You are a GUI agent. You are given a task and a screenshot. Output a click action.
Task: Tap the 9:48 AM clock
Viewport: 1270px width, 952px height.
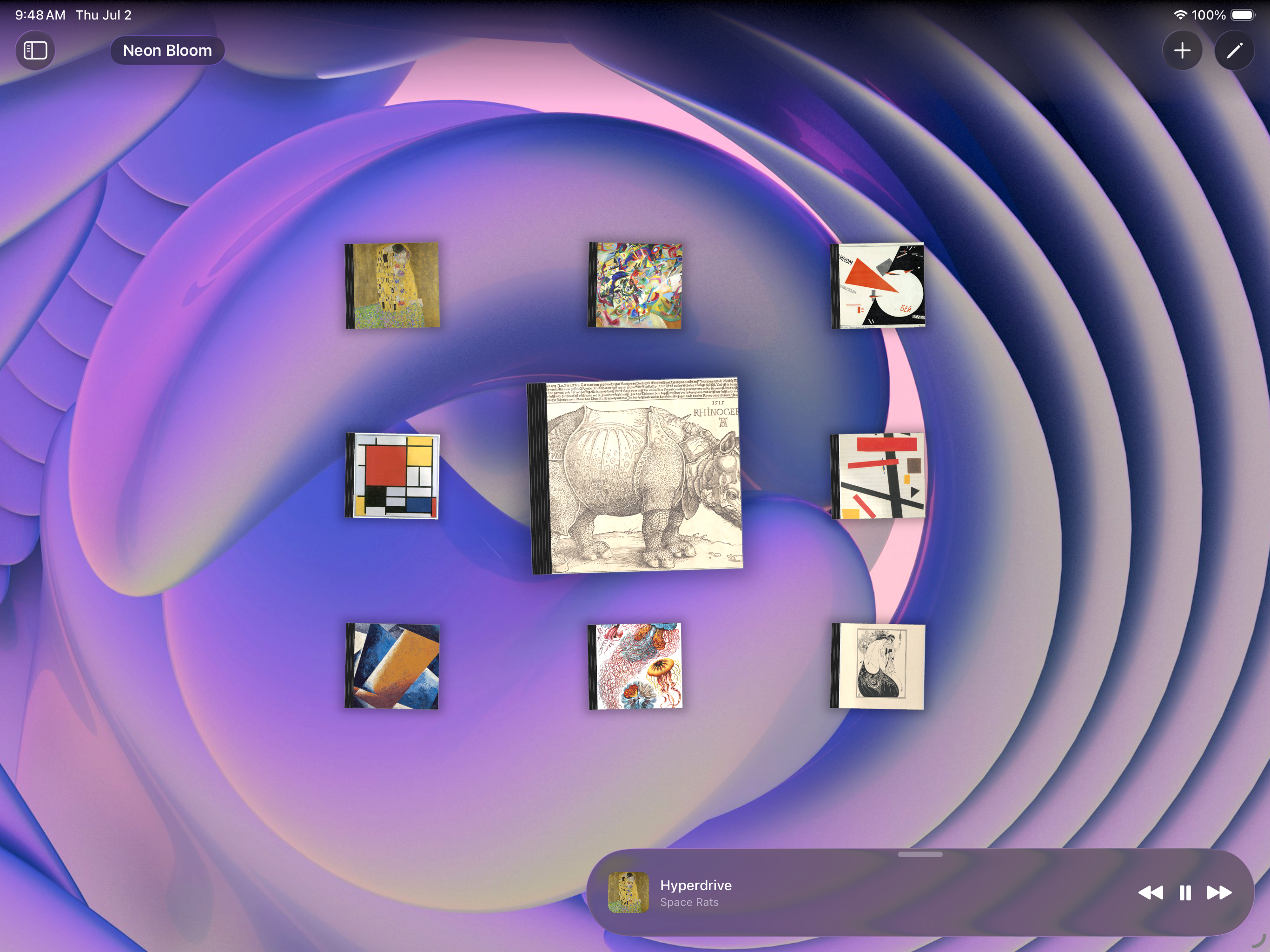coord(40,15)
